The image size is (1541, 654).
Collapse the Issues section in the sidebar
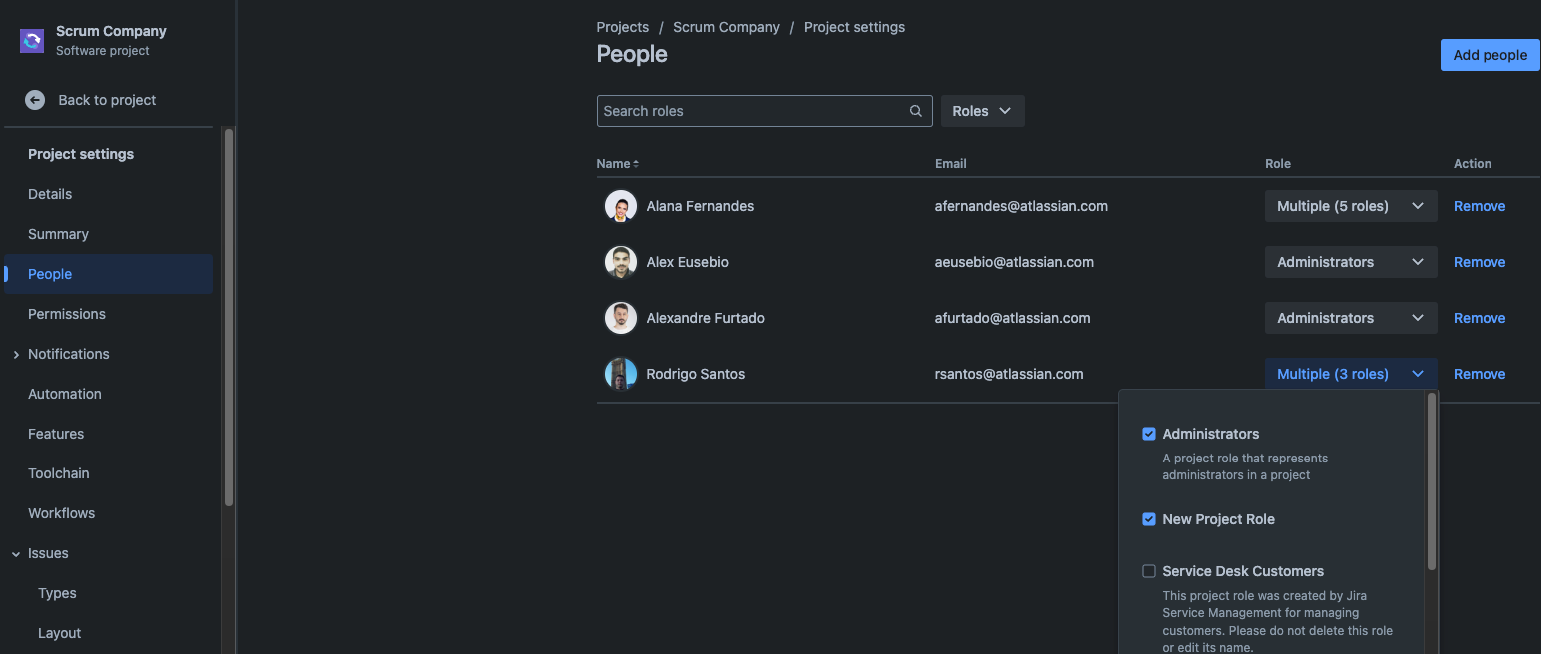(x=14, y=553)
